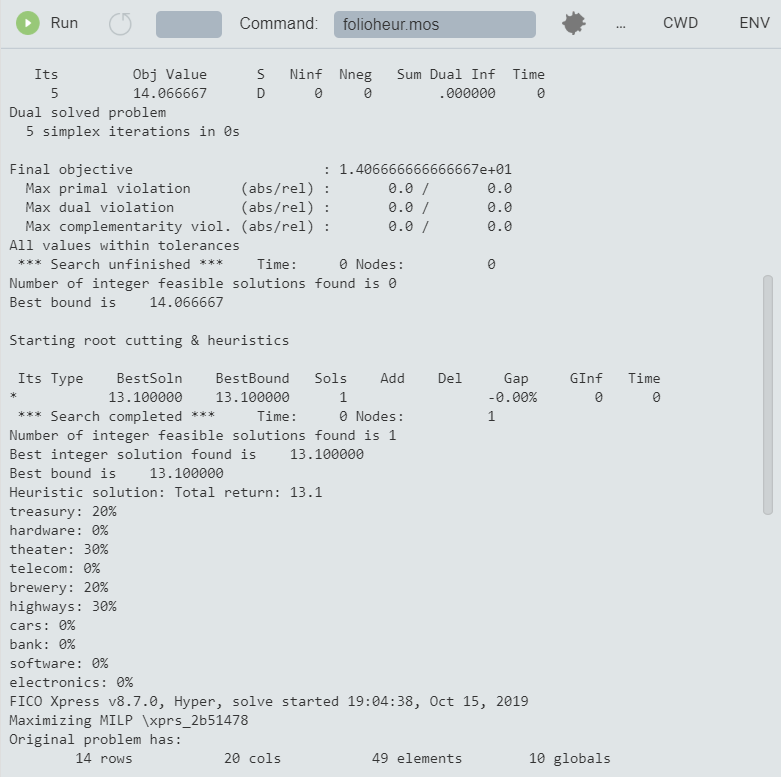Click the Gap value '-0.00%'
The height and width of the screenshot is (777, 781).
(x=513, y=397)
